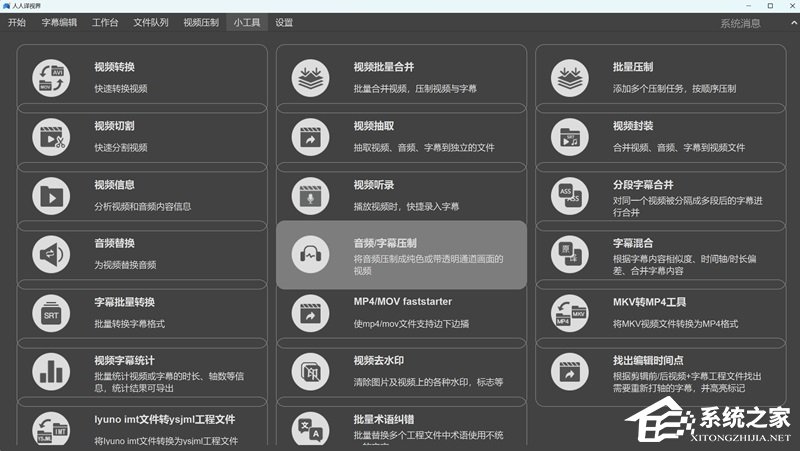Select the MKV转MP4工具 title
Viewport: 800px width, 451px height.
click(x=649, y=302)
